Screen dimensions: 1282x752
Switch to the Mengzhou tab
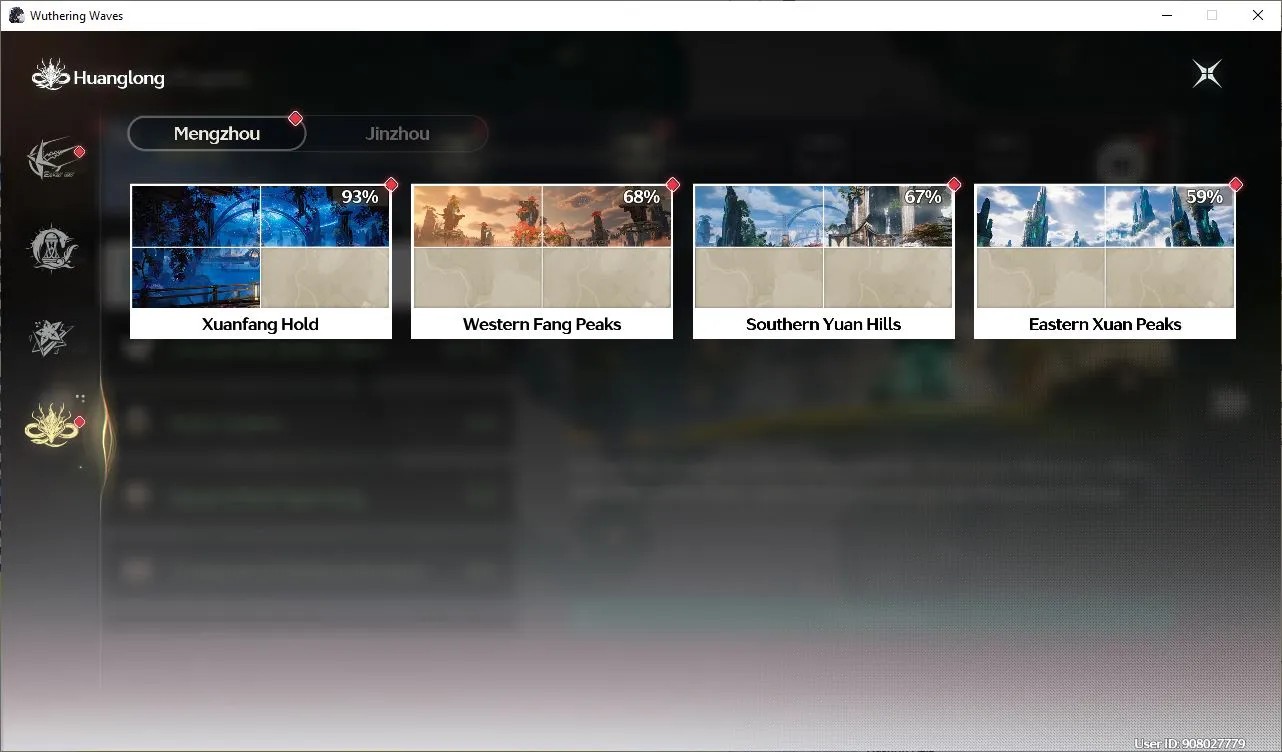[217, 134]
